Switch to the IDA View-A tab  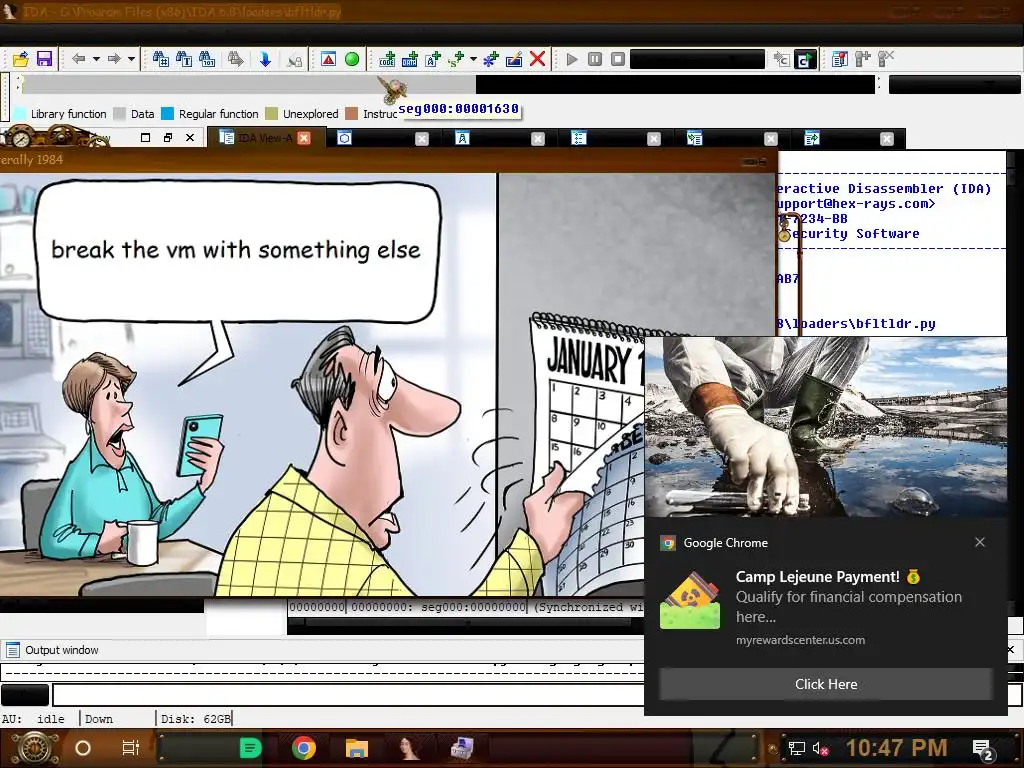tap(264, 138)
